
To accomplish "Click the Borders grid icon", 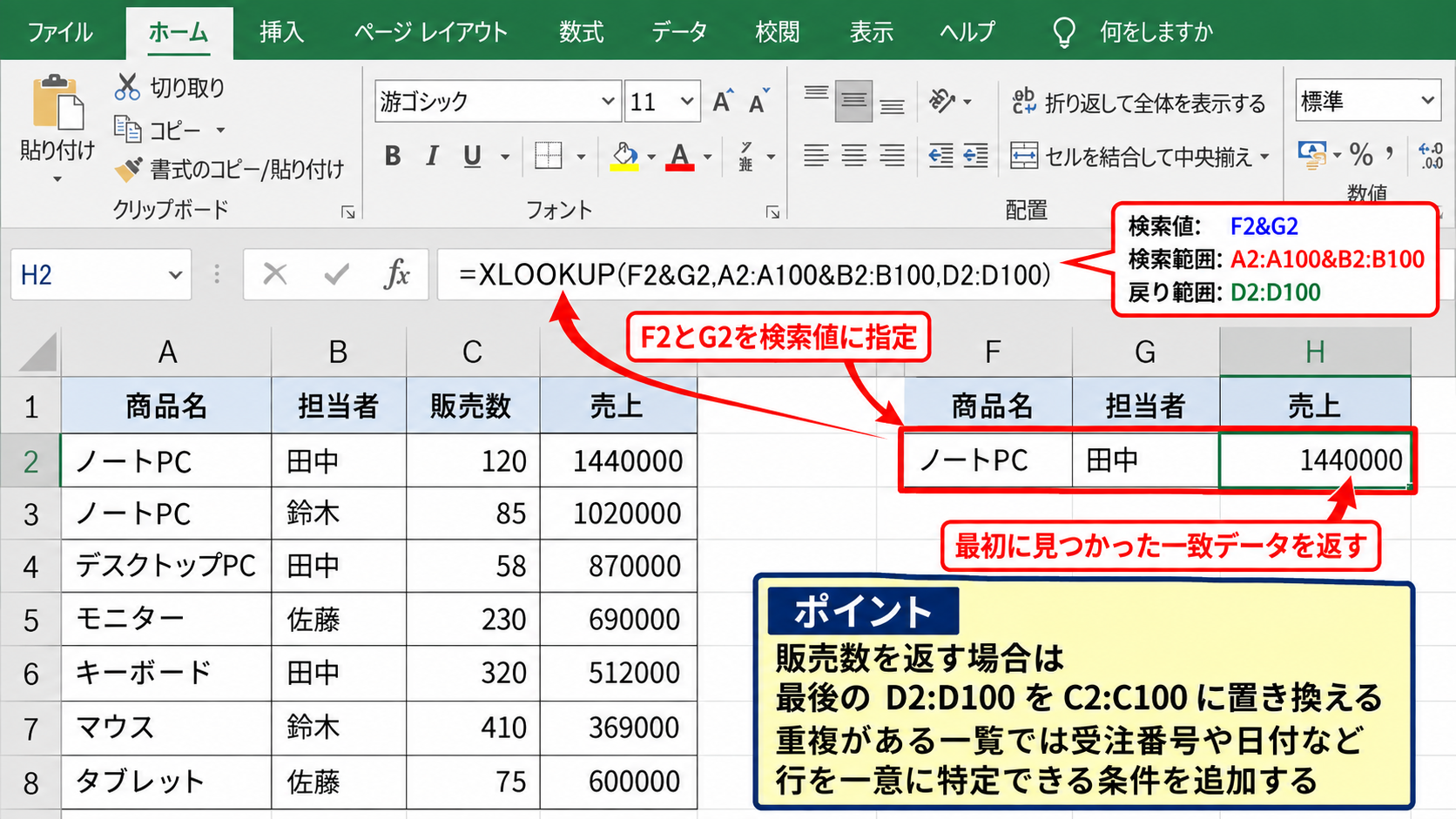I will point(549,157).
